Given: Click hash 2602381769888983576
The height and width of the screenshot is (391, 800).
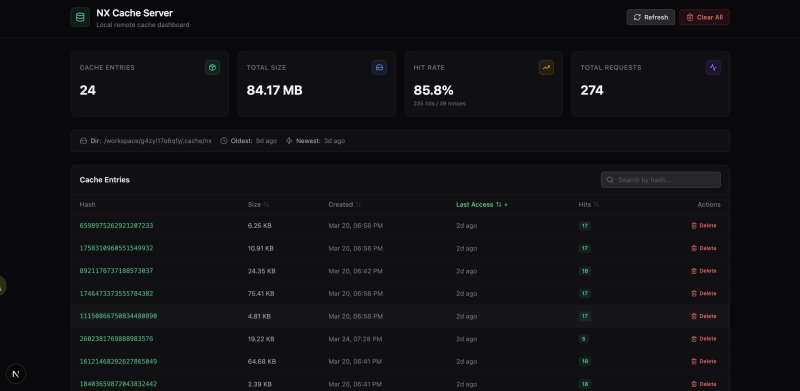Looking at the screenshot, I should coord(116,339).
